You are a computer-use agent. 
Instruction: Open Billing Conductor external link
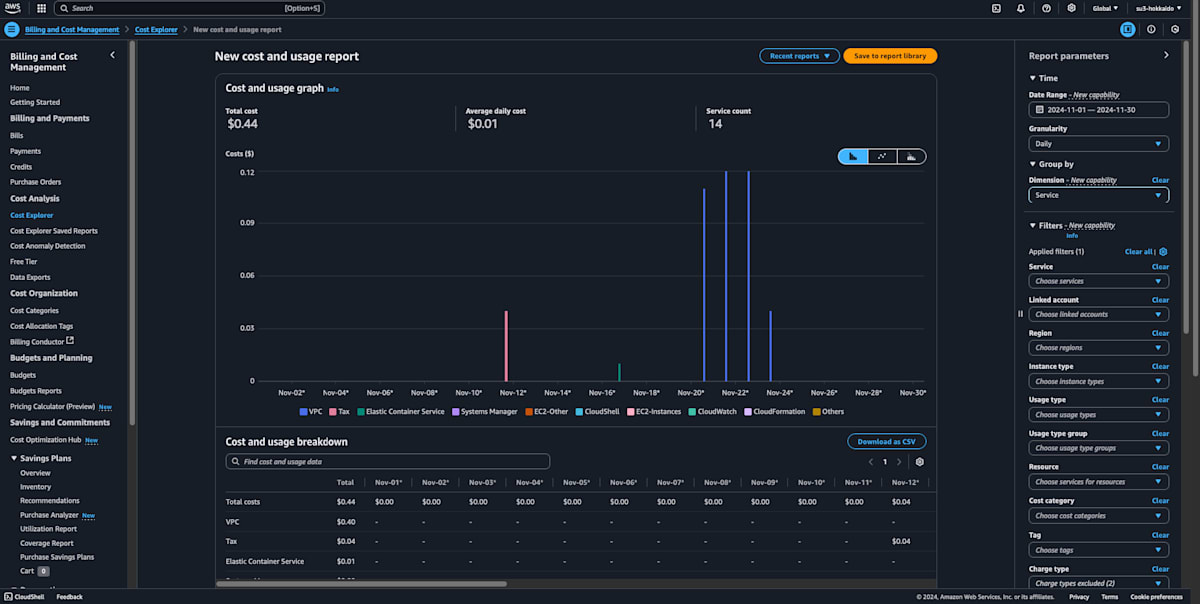pyautogui.click(x=42, y=342)
